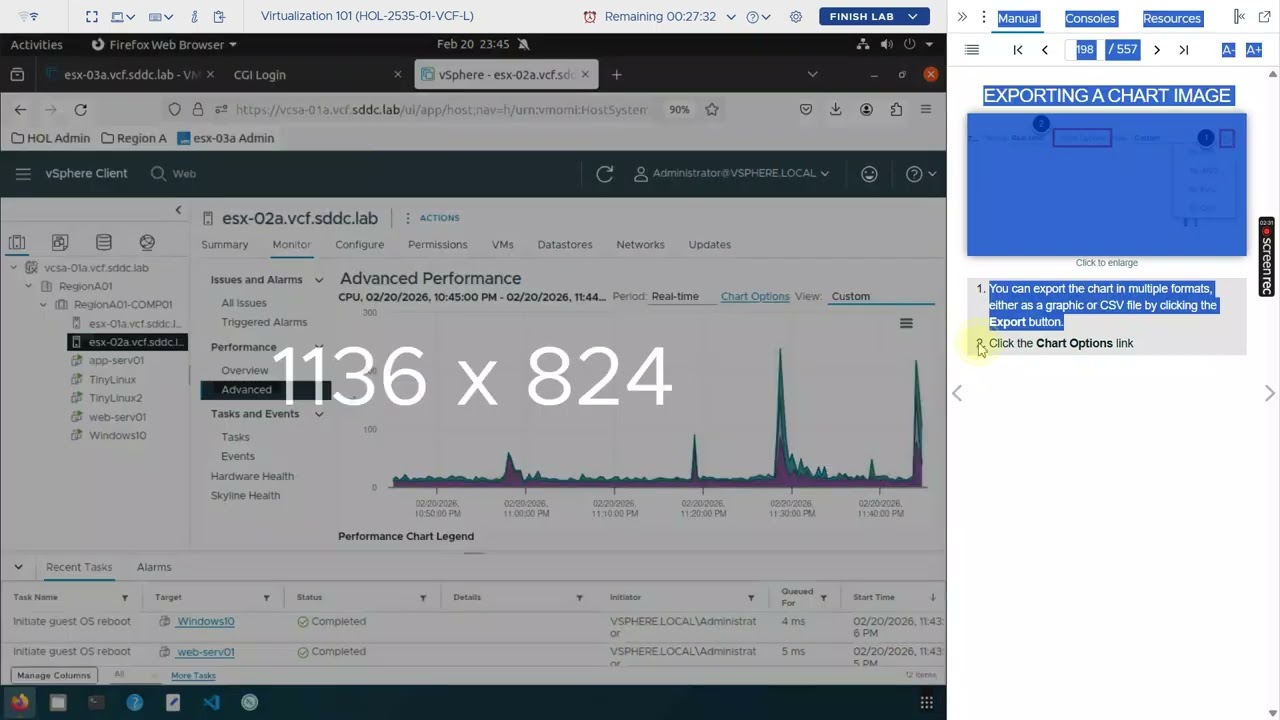The width and height of the screenshot is (1280, 720).
Task: Collapse the Issues and Alarms section
Action: click(x=319, y=281)
